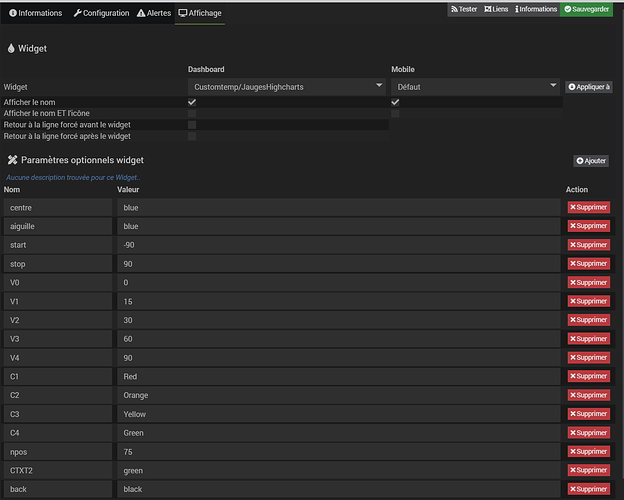The width and height of the screenshot is (624, 500).
Task: Delete the npos parameter row
Action: [x=589, y=451]
